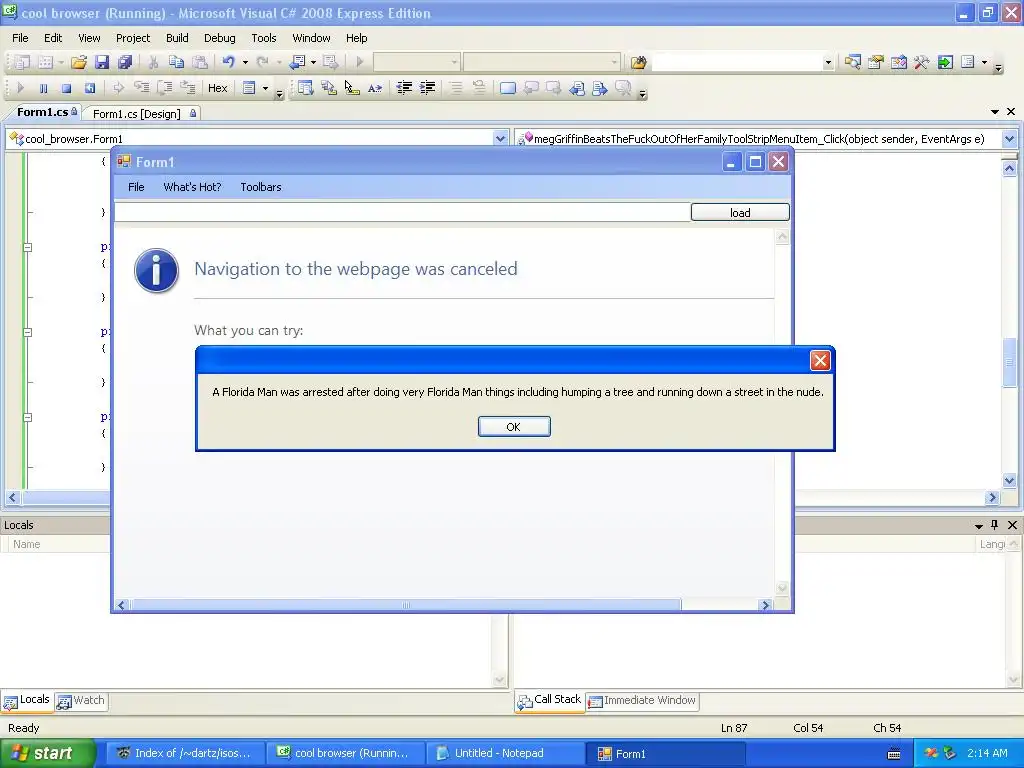Open the Project menu
The width and height of the screenshot is (1024, 768).
point(133,38)
